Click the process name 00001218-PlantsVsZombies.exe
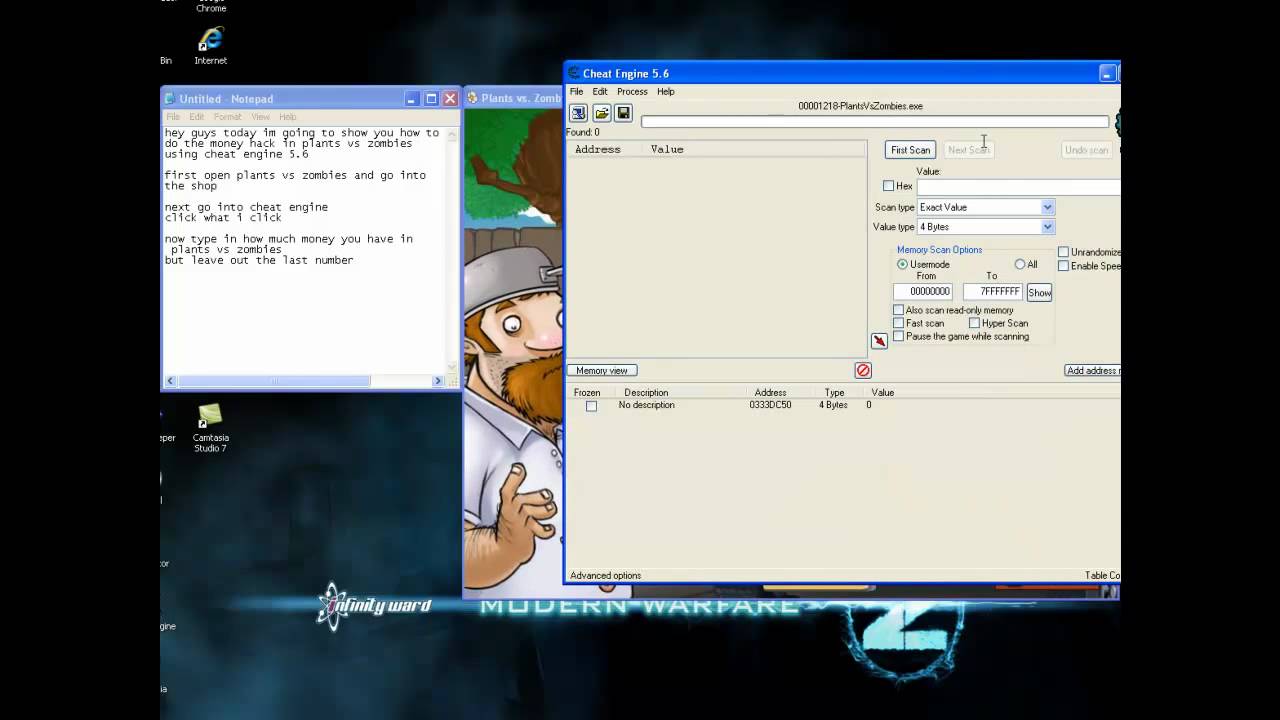The height and width of the screenshot is (720, 1280). coord(860,106)
